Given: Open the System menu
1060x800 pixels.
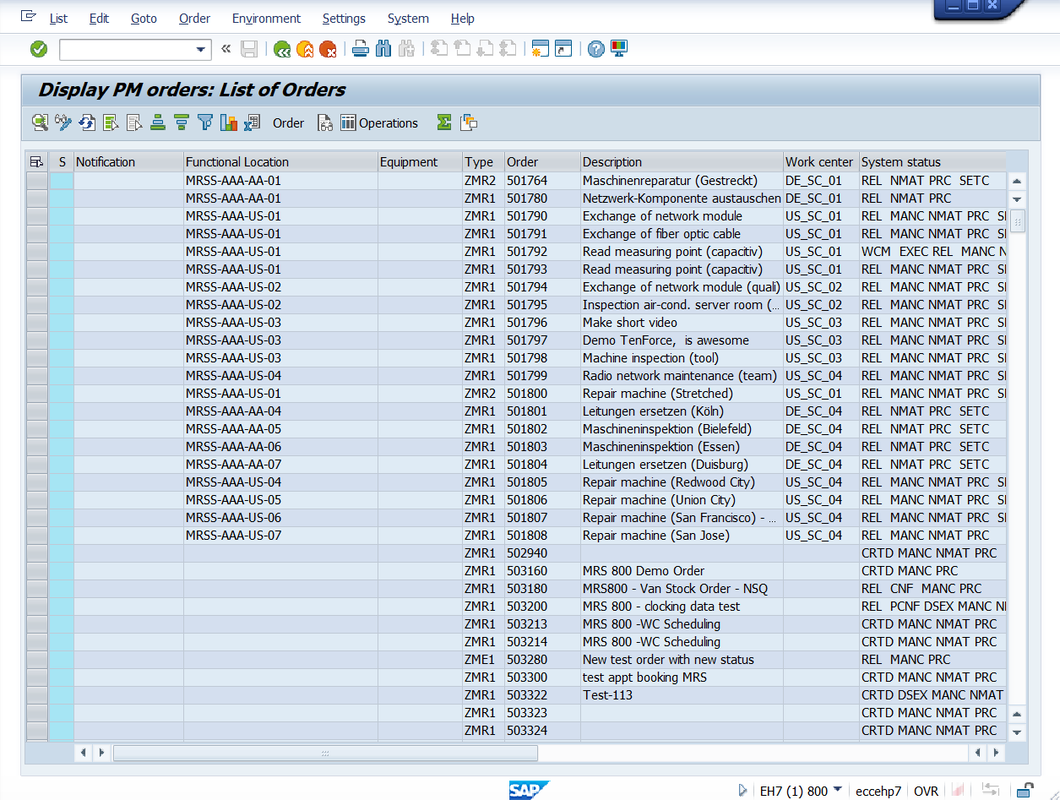Looking at the screenshot, I should [x=408, y=18].
